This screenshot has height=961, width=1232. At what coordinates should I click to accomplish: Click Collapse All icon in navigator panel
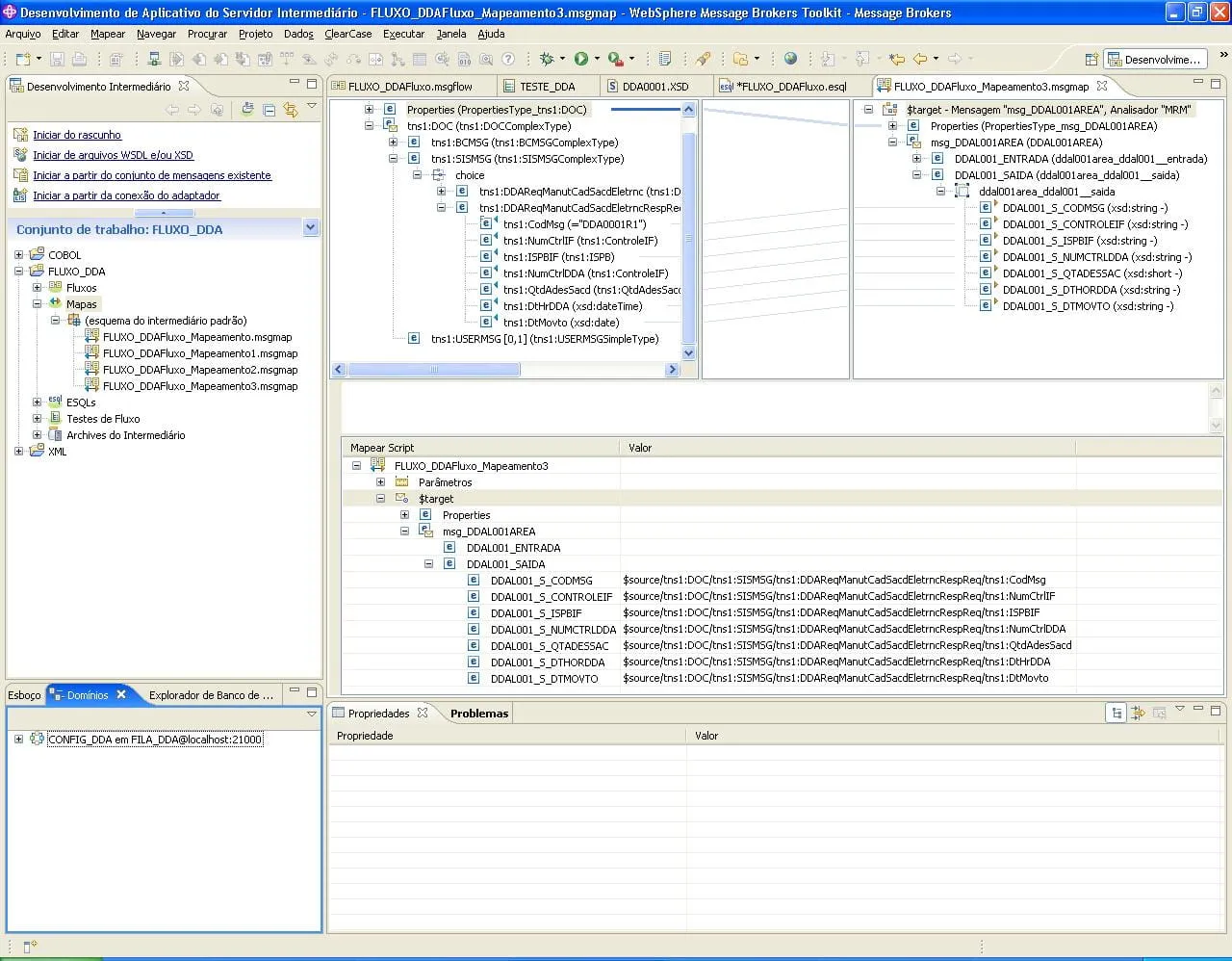point(269,110)
